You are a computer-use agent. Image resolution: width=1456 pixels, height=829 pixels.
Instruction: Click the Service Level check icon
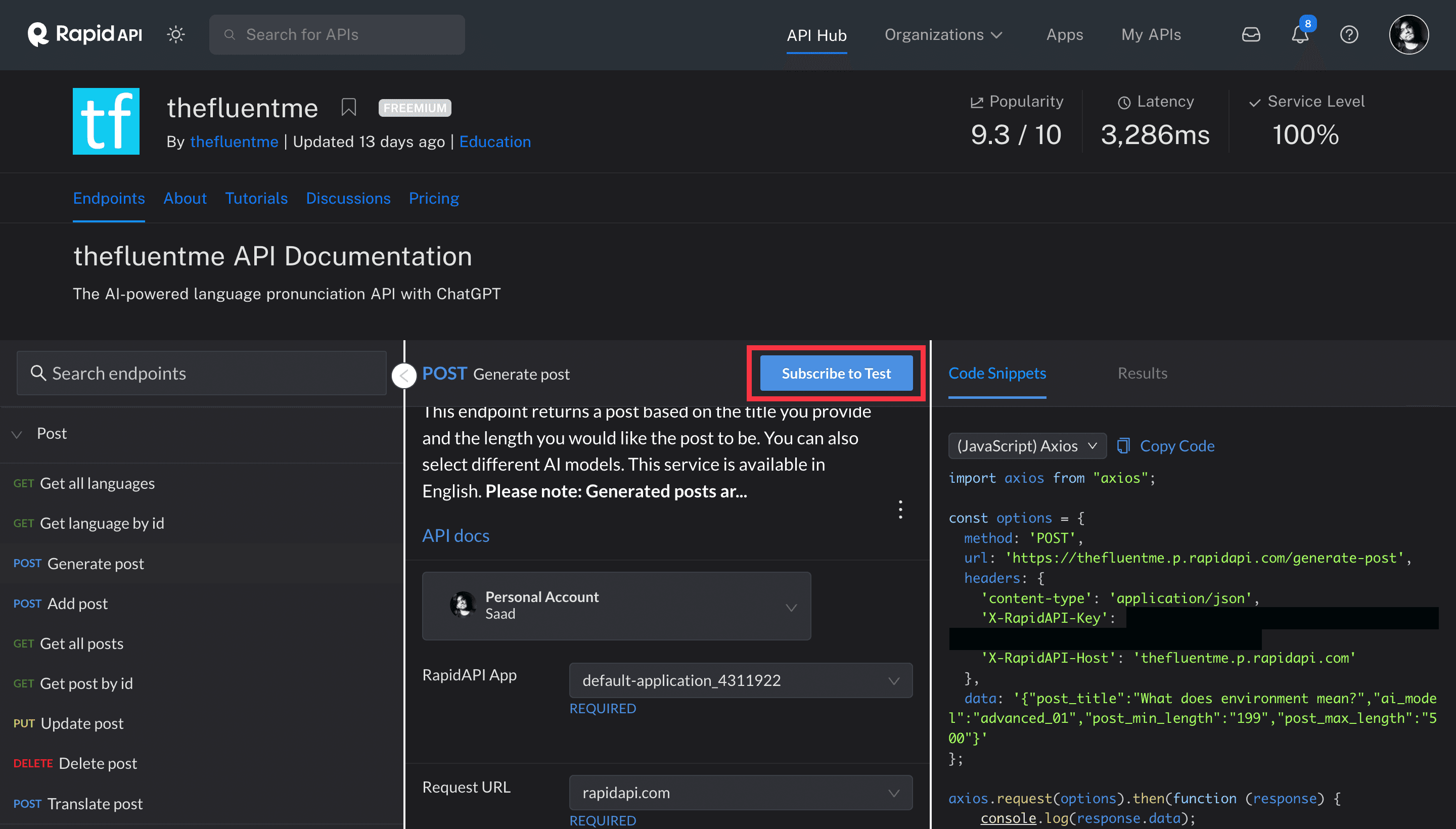[x=1254, y=103]
